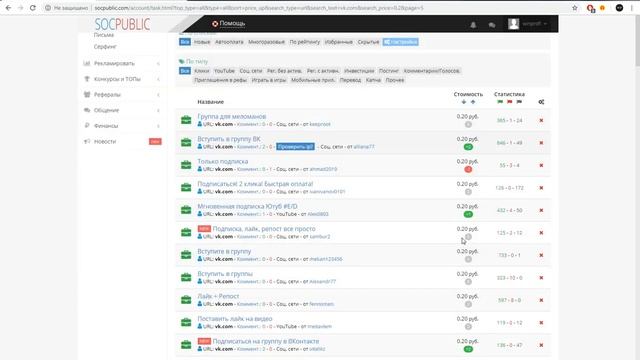The width and height of the screenshot is (640, 360).
Task: Go back in the browser
Action: click(8, 8)
